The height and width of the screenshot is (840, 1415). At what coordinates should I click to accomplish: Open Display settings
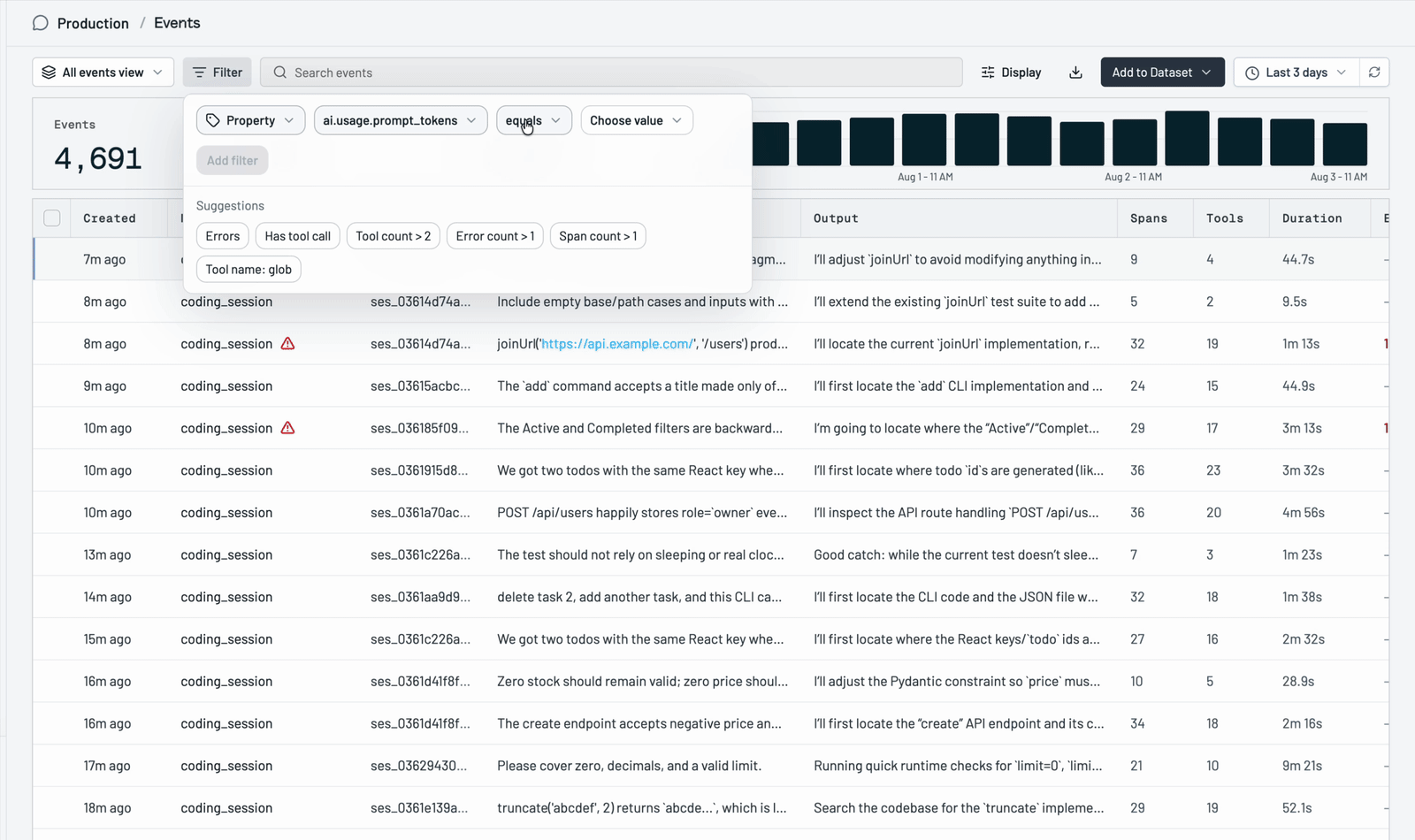1011,73
